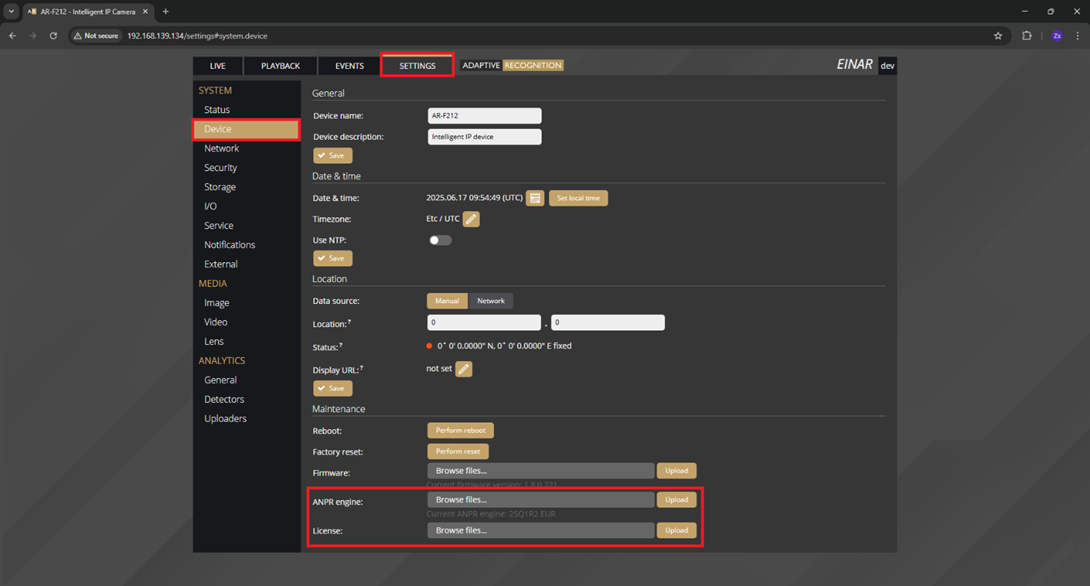1090x586 pixels.
Task: Save the Date & time settings
Action: (332, 259)
